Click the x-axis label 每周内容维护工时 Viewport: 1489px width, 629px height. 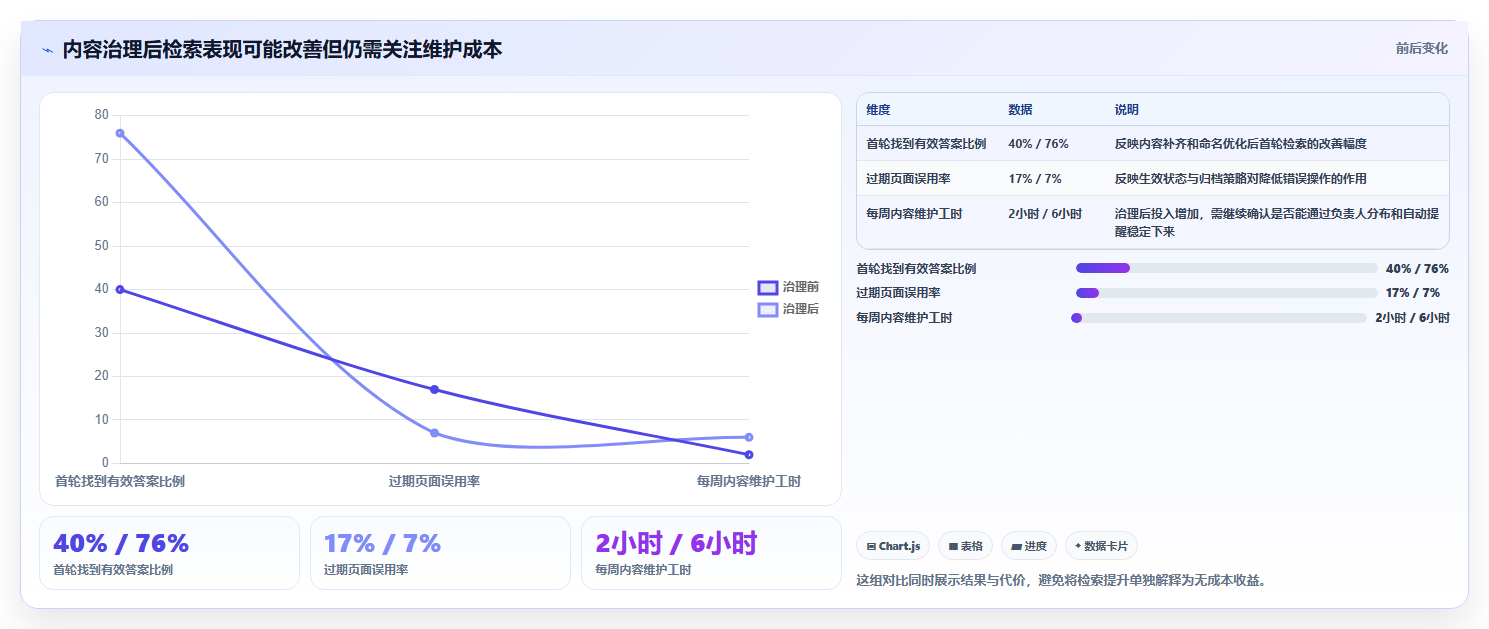(749, 481)
